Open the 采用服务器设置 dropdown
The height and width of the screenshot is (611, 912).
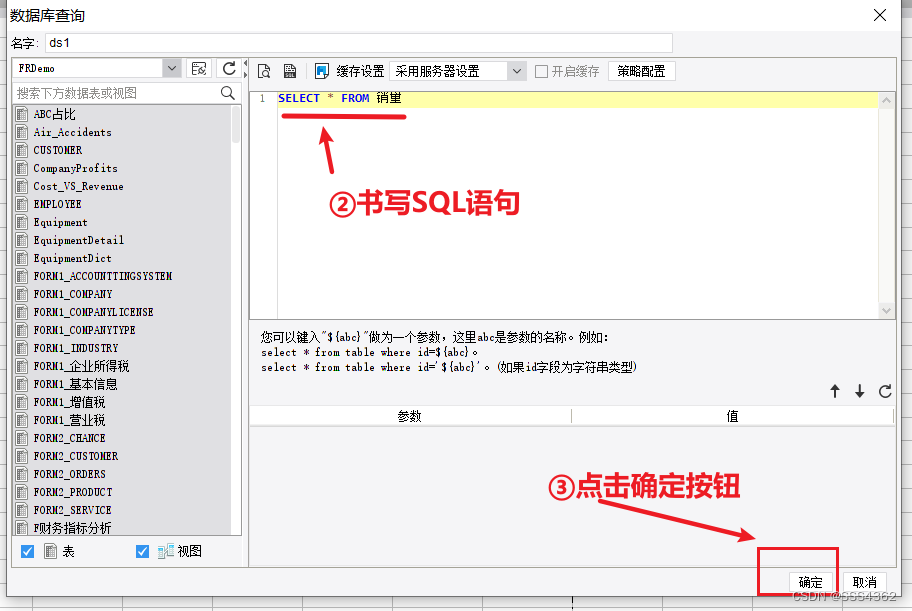(x=516, y=72)
